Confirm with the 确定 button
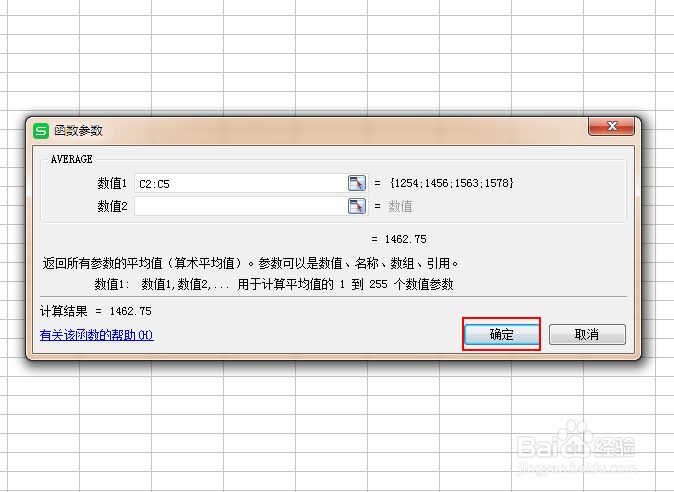 coord(502,334)
